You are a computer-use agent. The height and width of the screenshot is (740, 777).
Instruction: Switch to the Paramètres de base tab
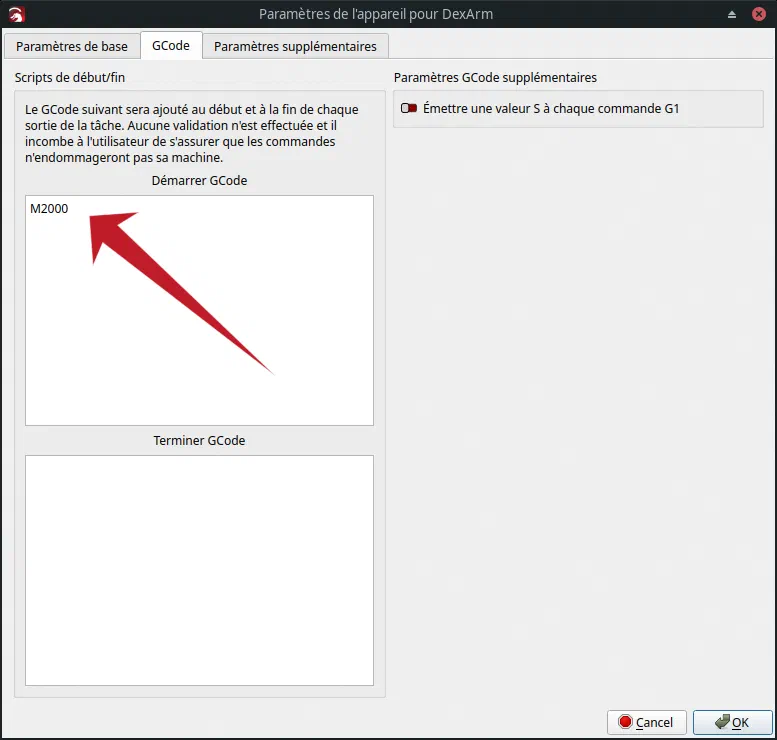point(72,46)
